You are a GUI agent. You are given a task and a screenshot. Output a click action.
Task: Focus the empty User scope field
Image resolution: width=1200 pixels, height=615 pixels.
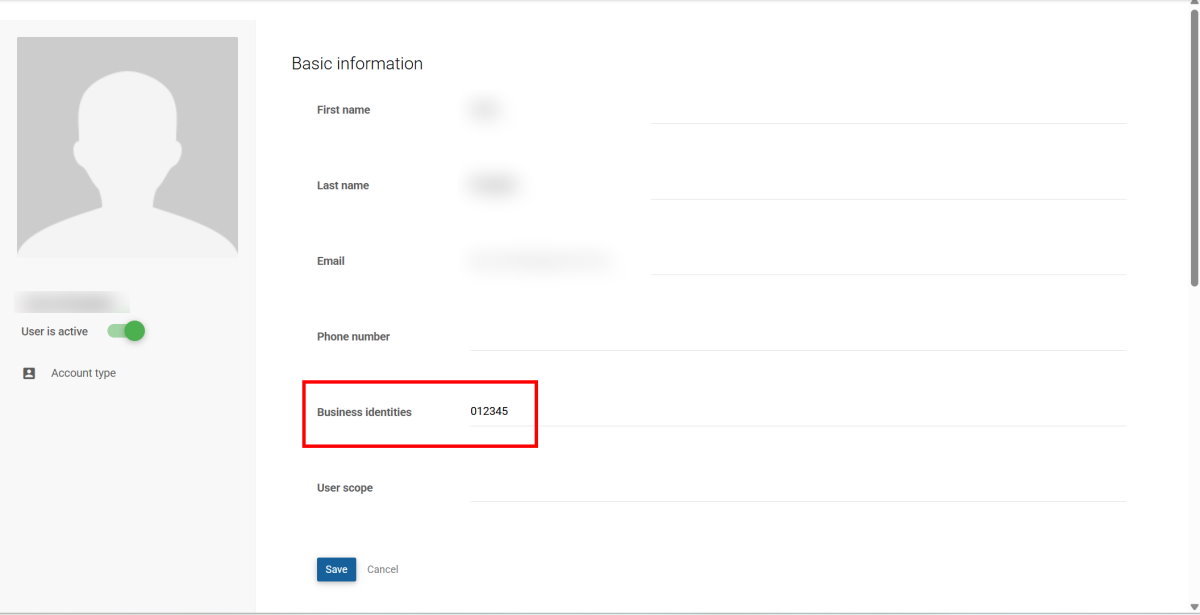[797, 488]
